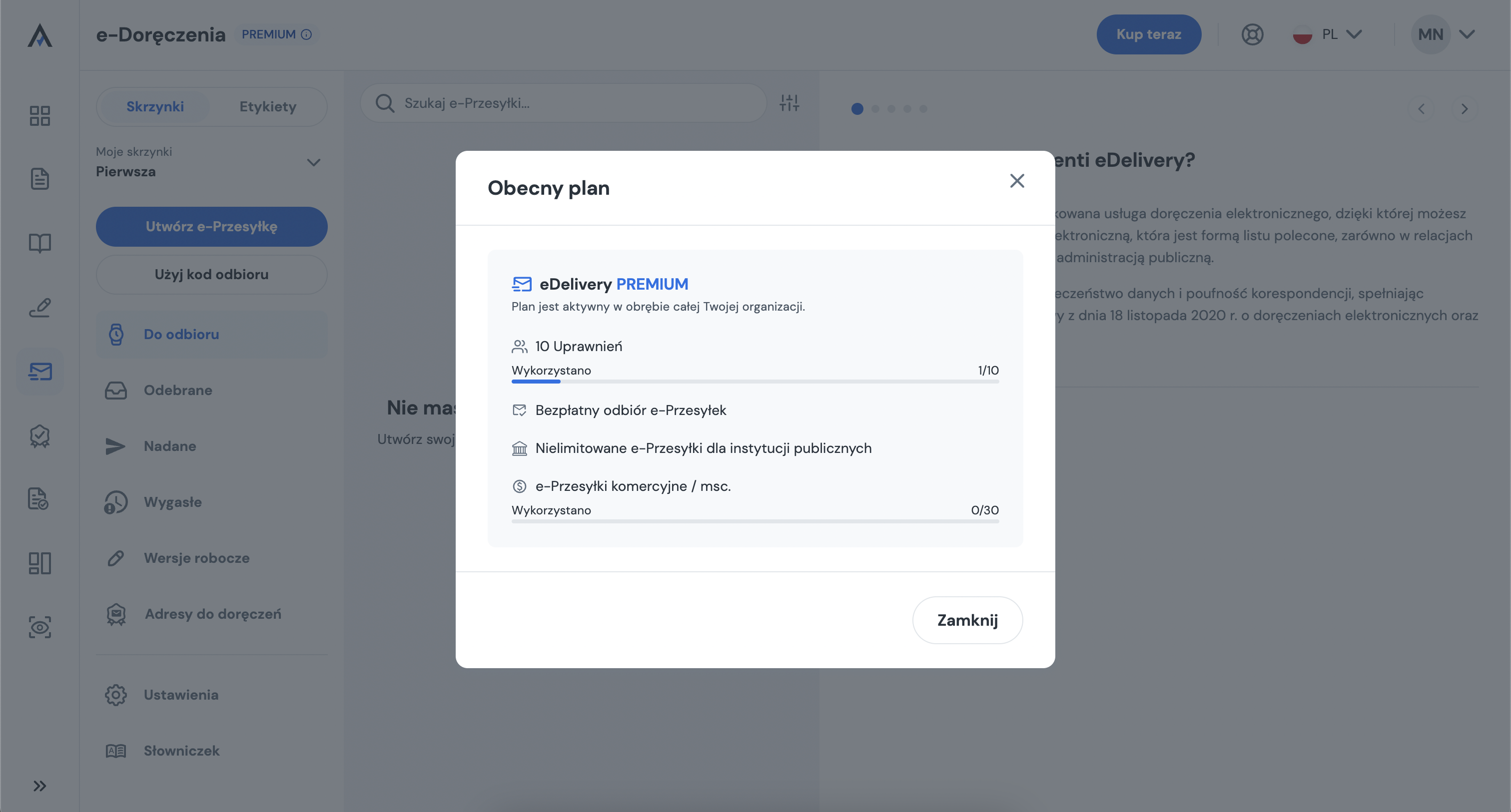Click the public institutions building icon

point(519,448)
